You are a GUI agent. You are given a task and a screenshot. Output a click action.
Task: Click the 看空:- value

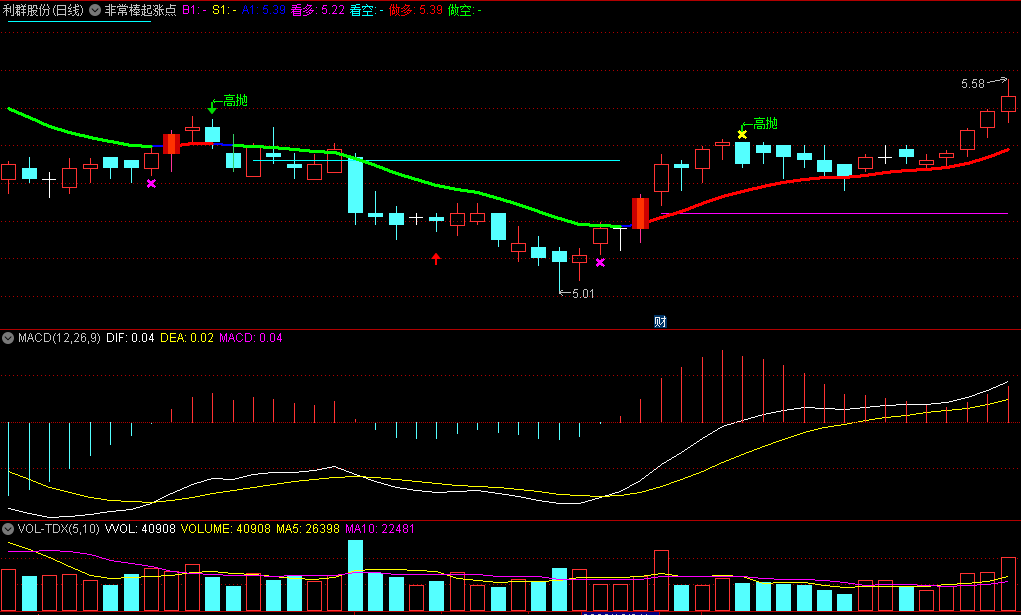click(366, 10)
